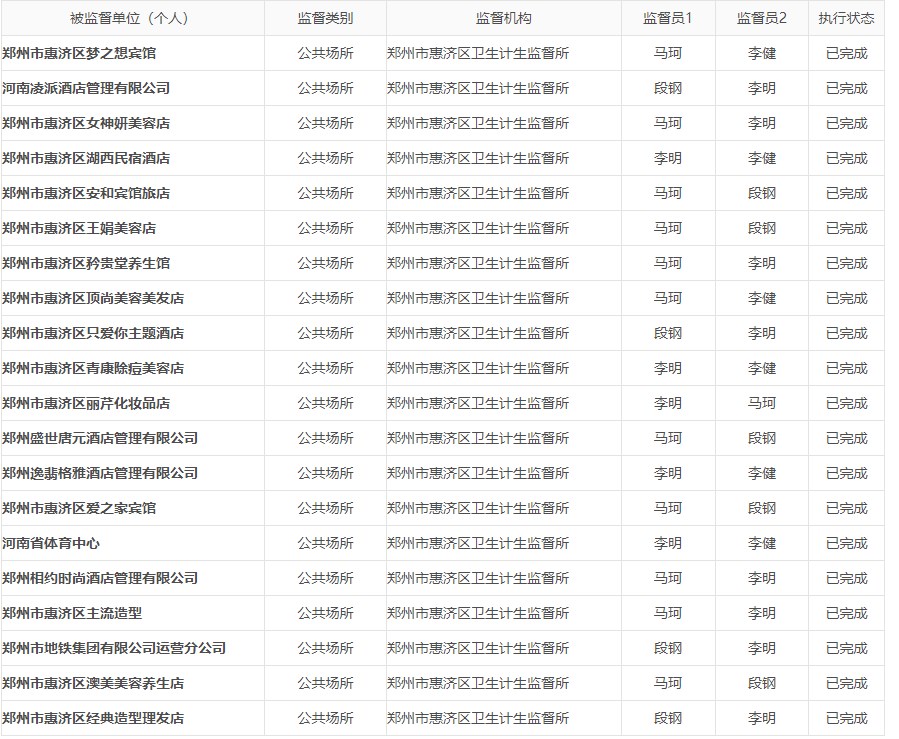Click 段钢 in 河南凌派酒店 row

(667, 88)
